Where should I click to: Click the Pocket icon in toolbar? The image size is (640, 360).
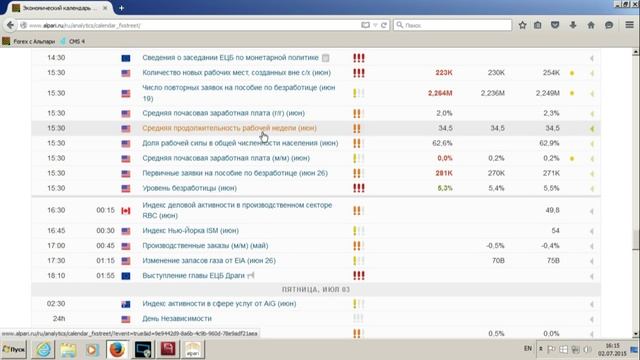(555, 25)
